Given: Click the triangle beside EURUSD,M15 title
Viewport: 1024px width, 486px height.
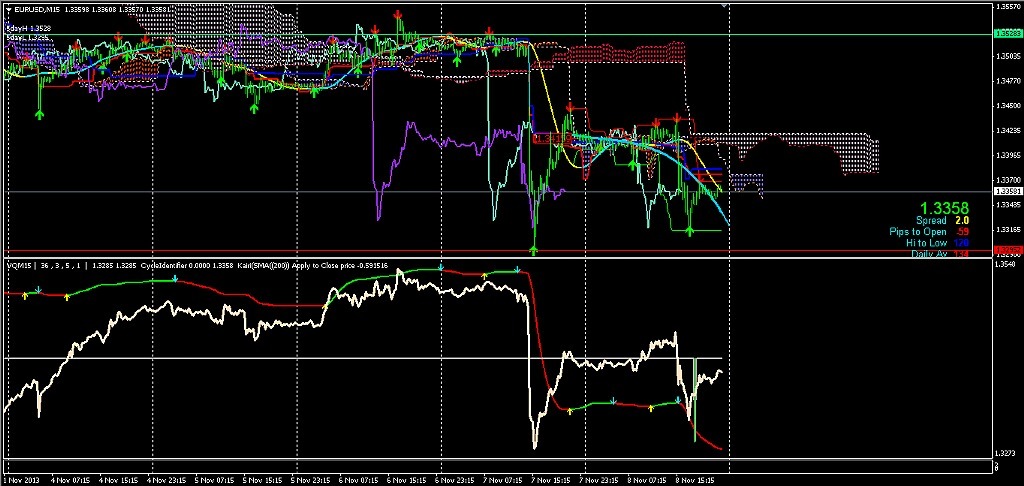Looking at the screenshot, I should tap(7, 10).
